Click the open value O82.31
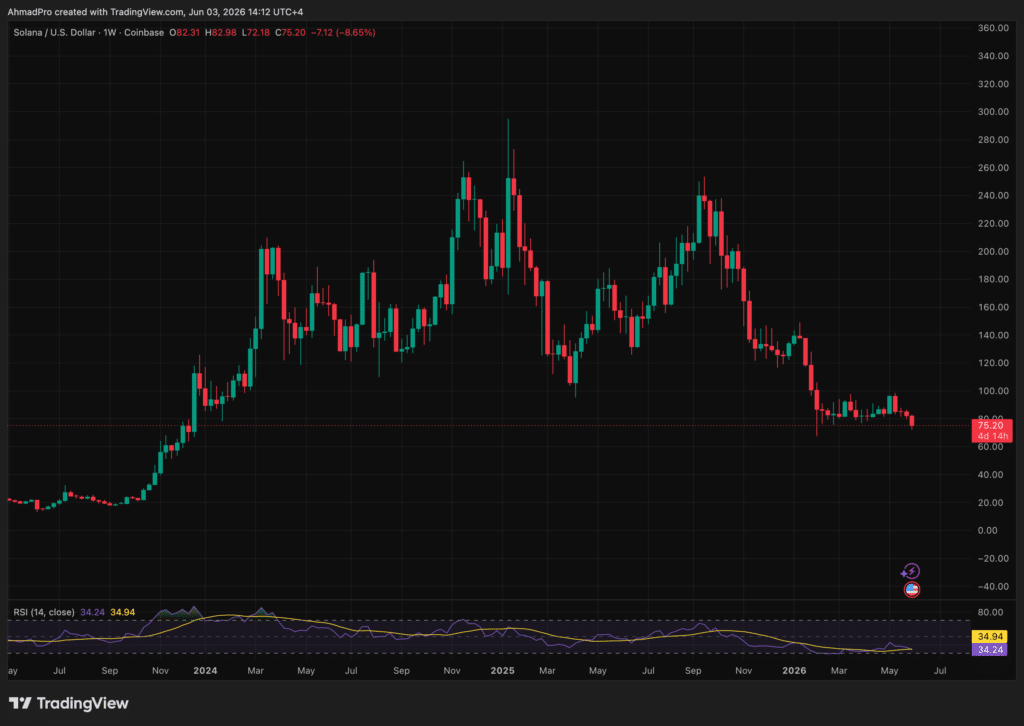The height and width of the screenshot is (726, 1024). click(x=185, y=33)
